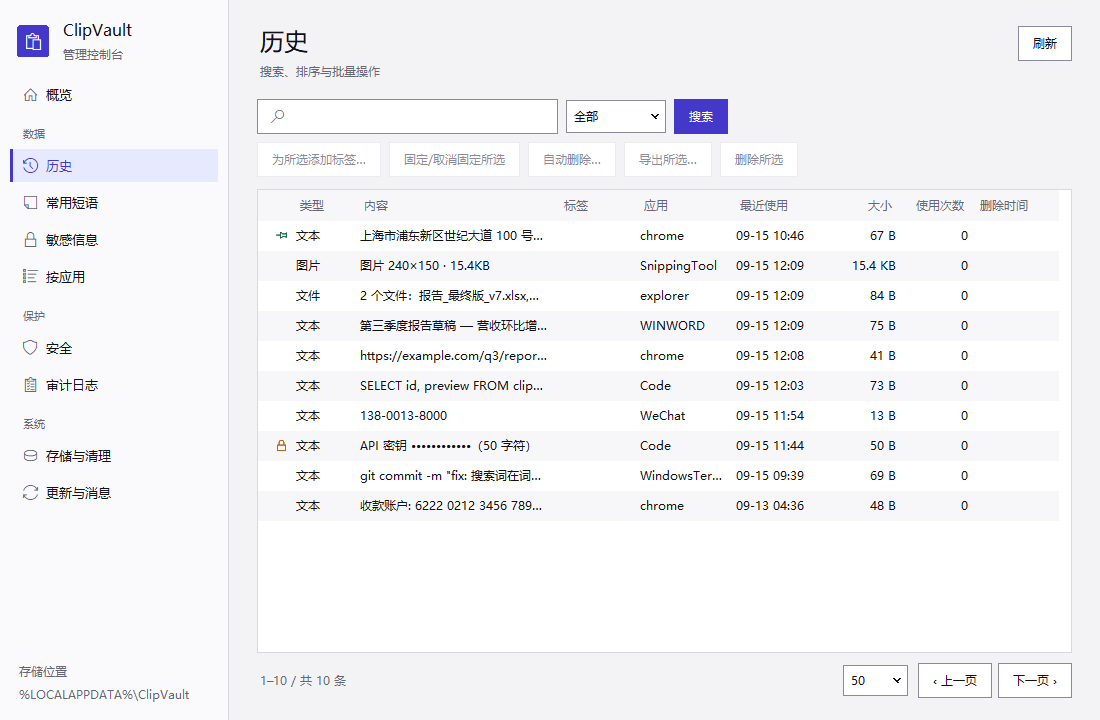This screenshot has height=720, width=1100.
Task: Open the 安全 settings page
Action: tap(114, 348)
